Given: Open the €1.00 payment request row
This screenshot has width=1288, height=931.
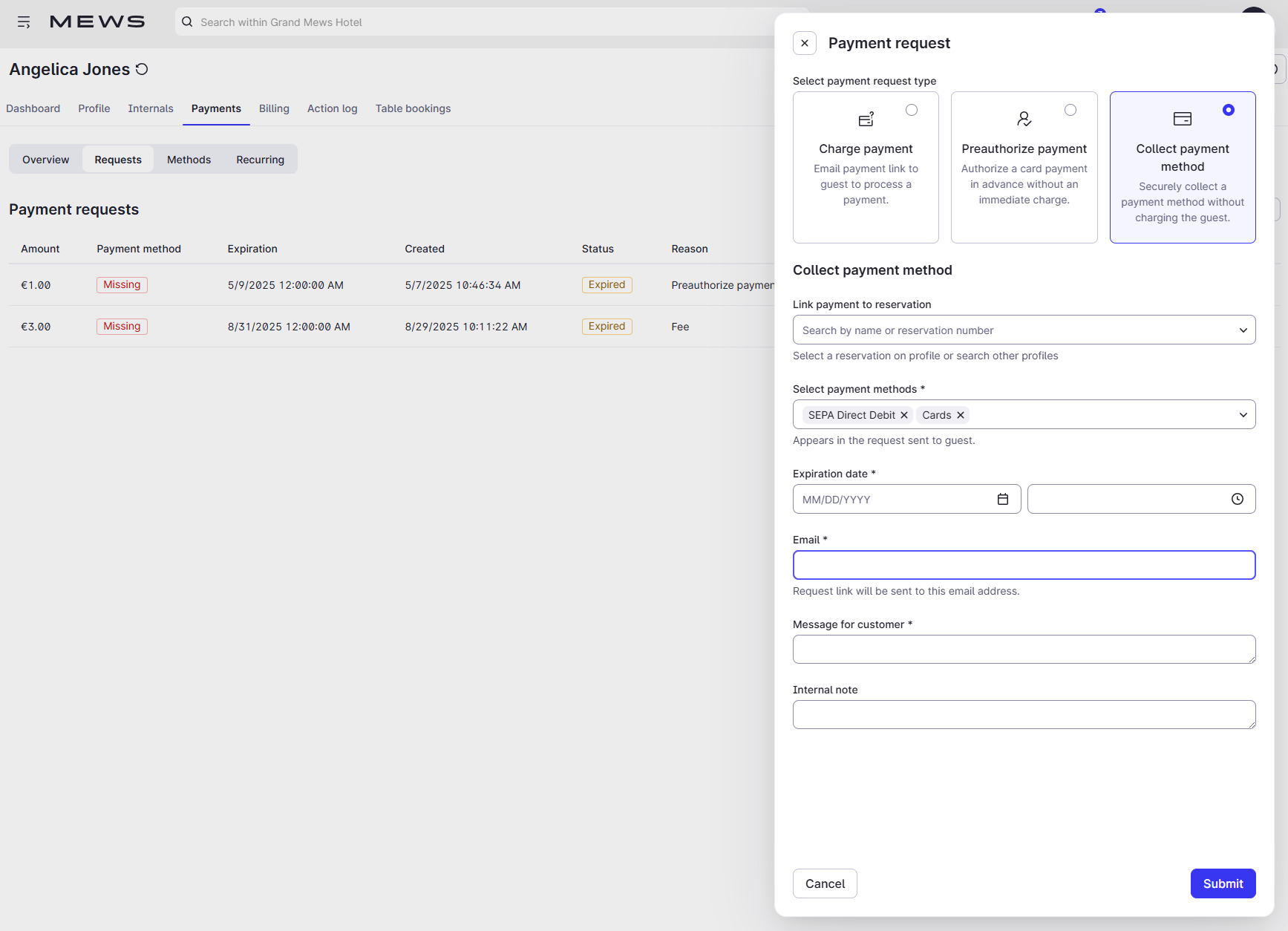Looking at the screenshot, I should tap(392, 285).
